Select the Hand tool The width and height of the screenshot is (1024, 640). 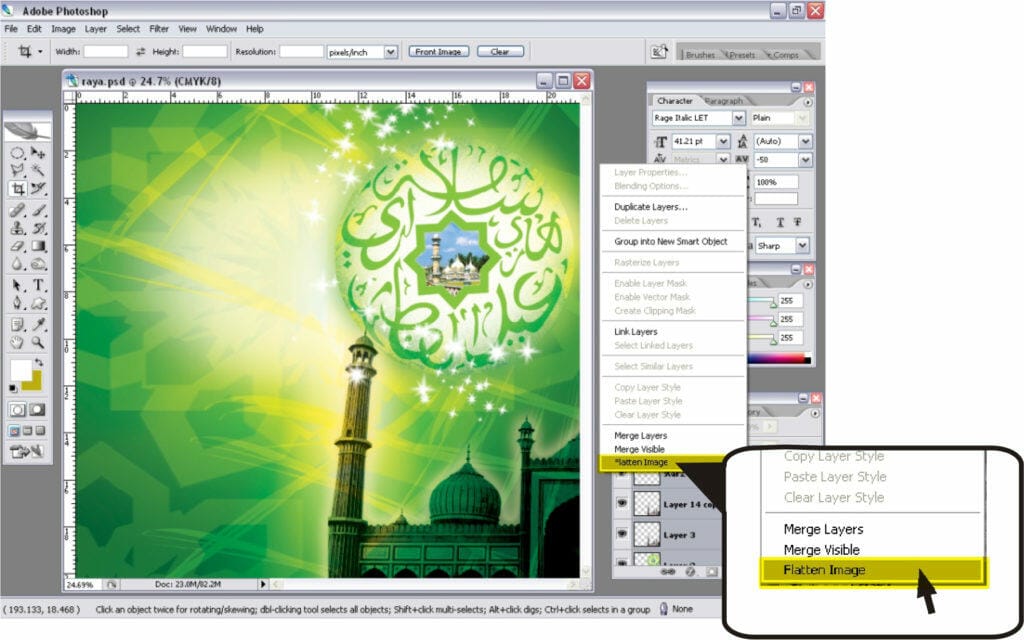coord(18,342)
